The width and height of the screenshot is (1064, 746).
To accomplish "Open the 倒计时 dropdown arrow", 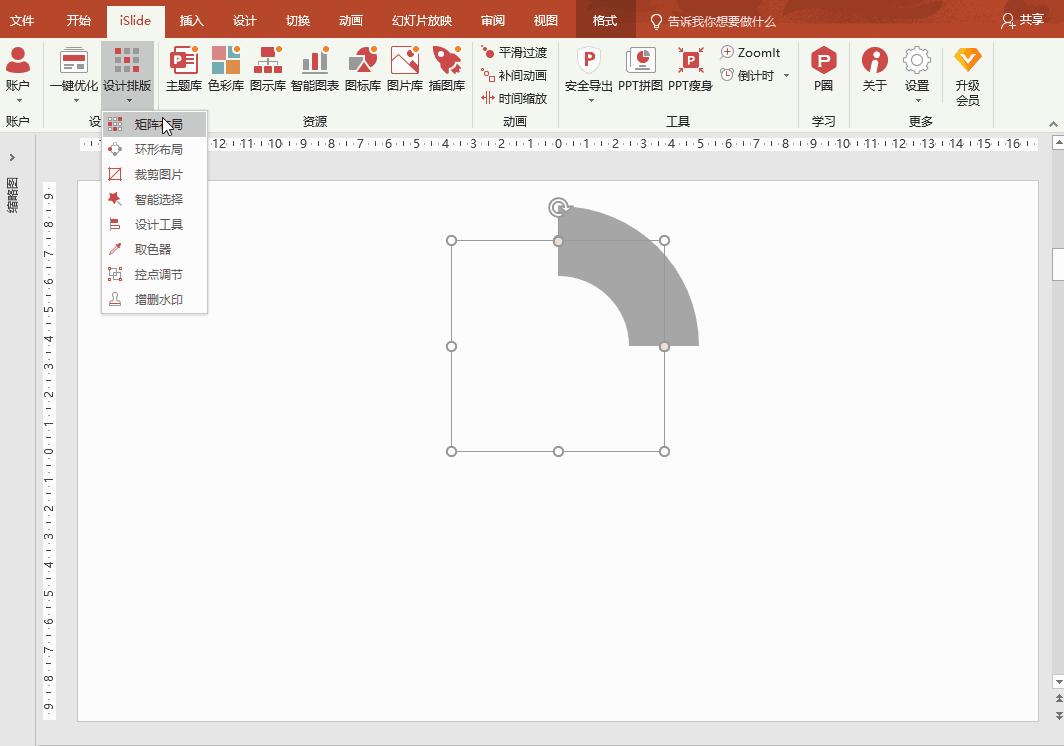I will coord(786,76).
